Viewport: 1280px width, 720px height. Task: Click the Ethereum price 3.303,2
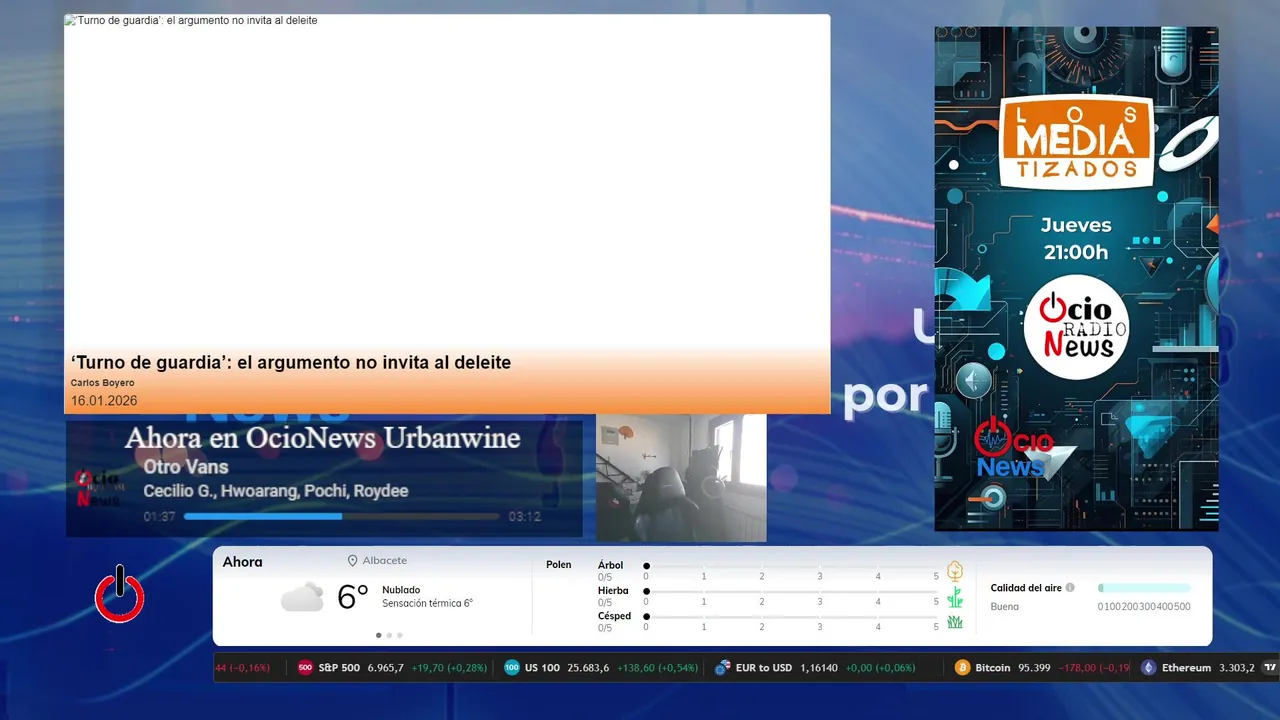[1236, 668]
